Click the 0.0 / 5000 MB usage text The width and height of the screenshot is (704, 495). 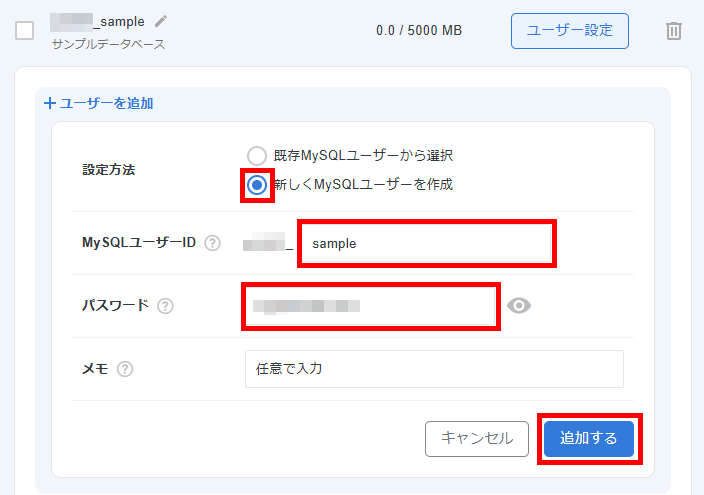pyautogui.click(x=418, y=31)
